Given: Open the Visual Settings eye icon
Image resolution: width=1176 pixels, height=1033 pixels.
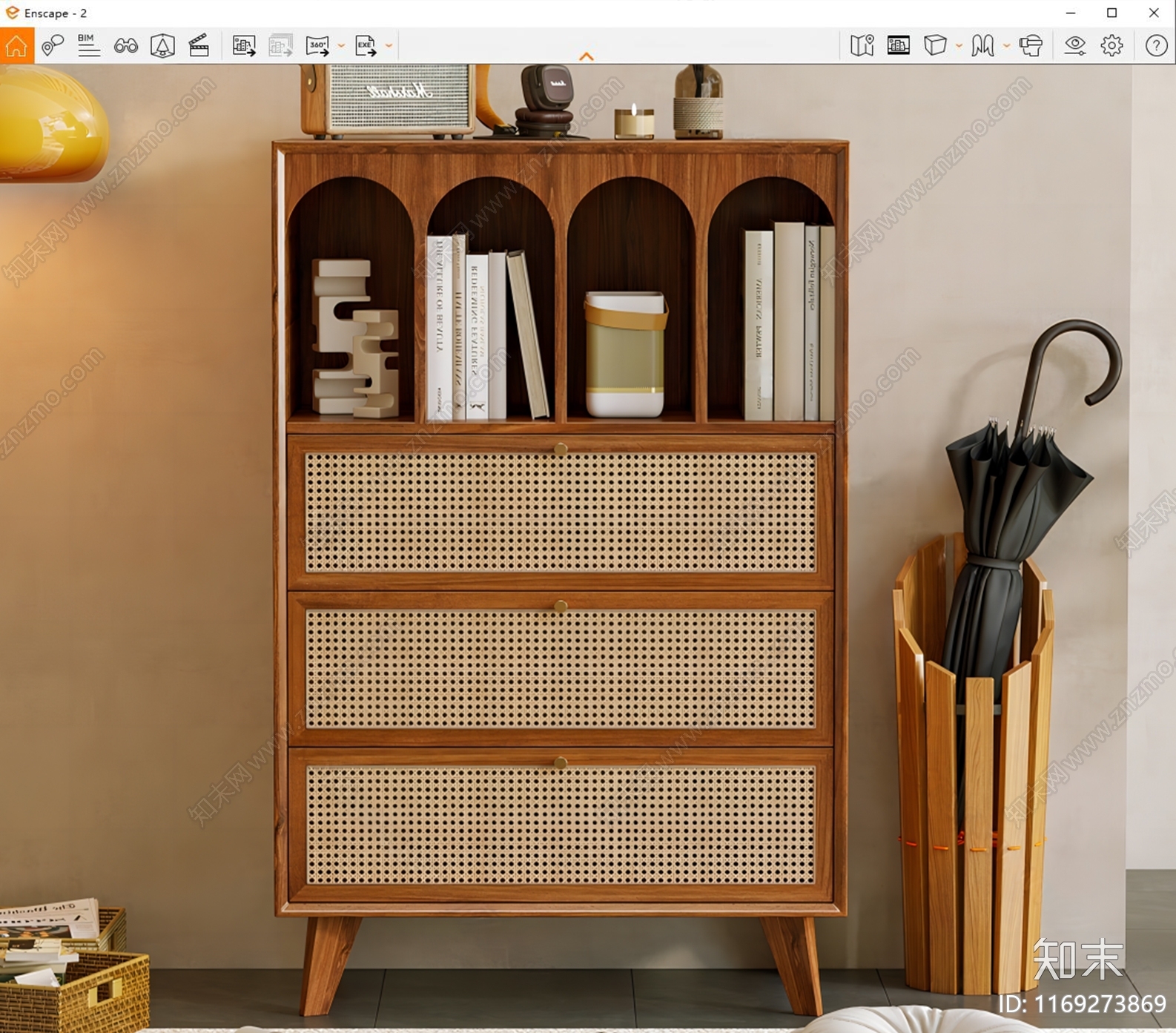Looking at the screenshot, I should pyautogui.click(x=1075, y=46).
